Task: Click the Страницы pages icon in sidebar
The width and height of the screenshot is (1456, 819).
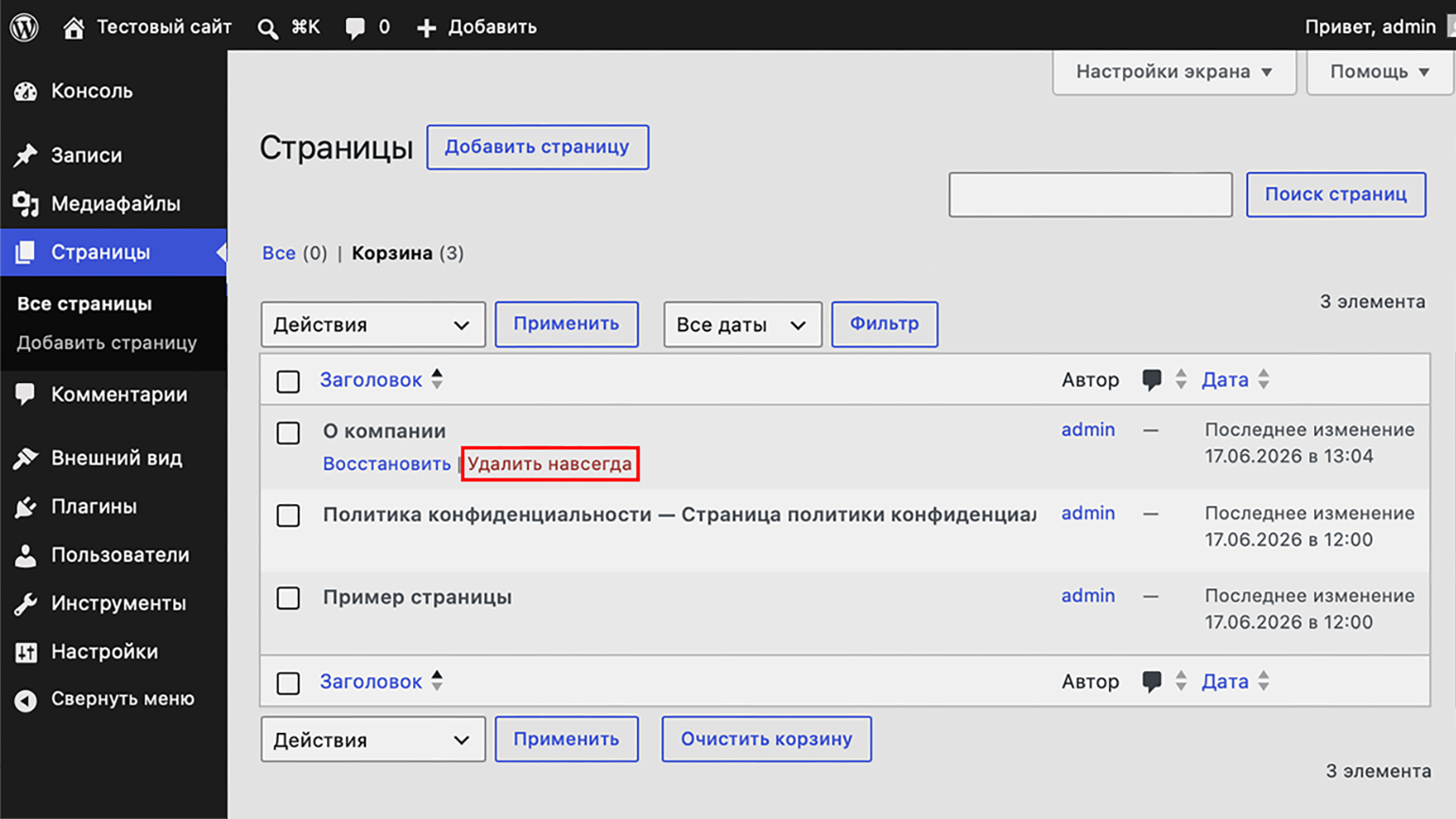Action: 26,253
